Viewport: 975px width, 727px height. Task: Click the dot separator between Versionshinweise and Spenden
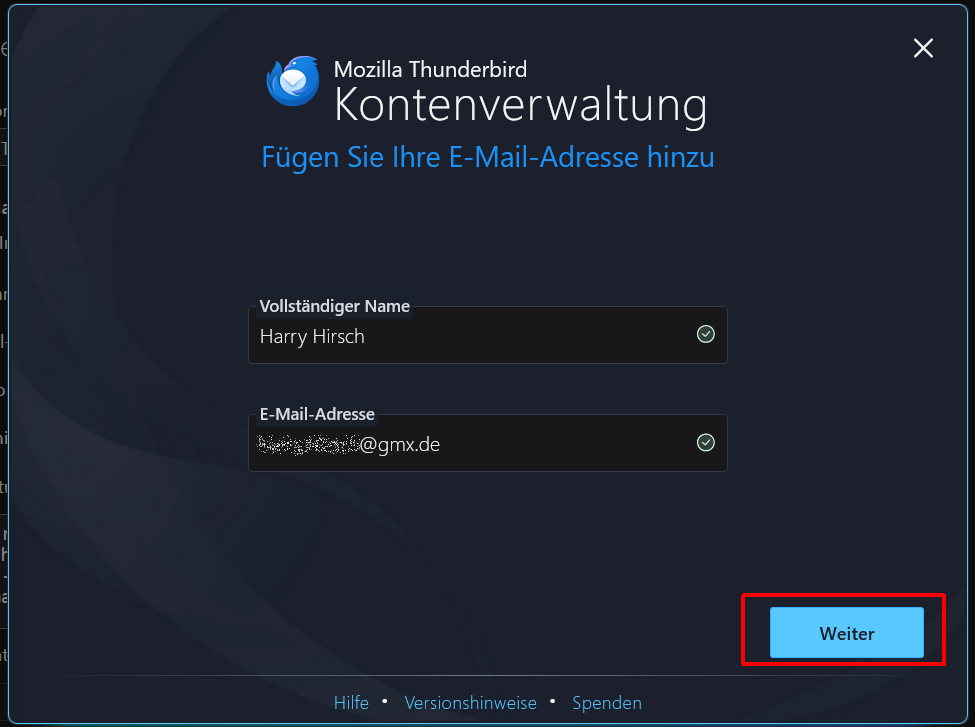click(x=552, y=701)
